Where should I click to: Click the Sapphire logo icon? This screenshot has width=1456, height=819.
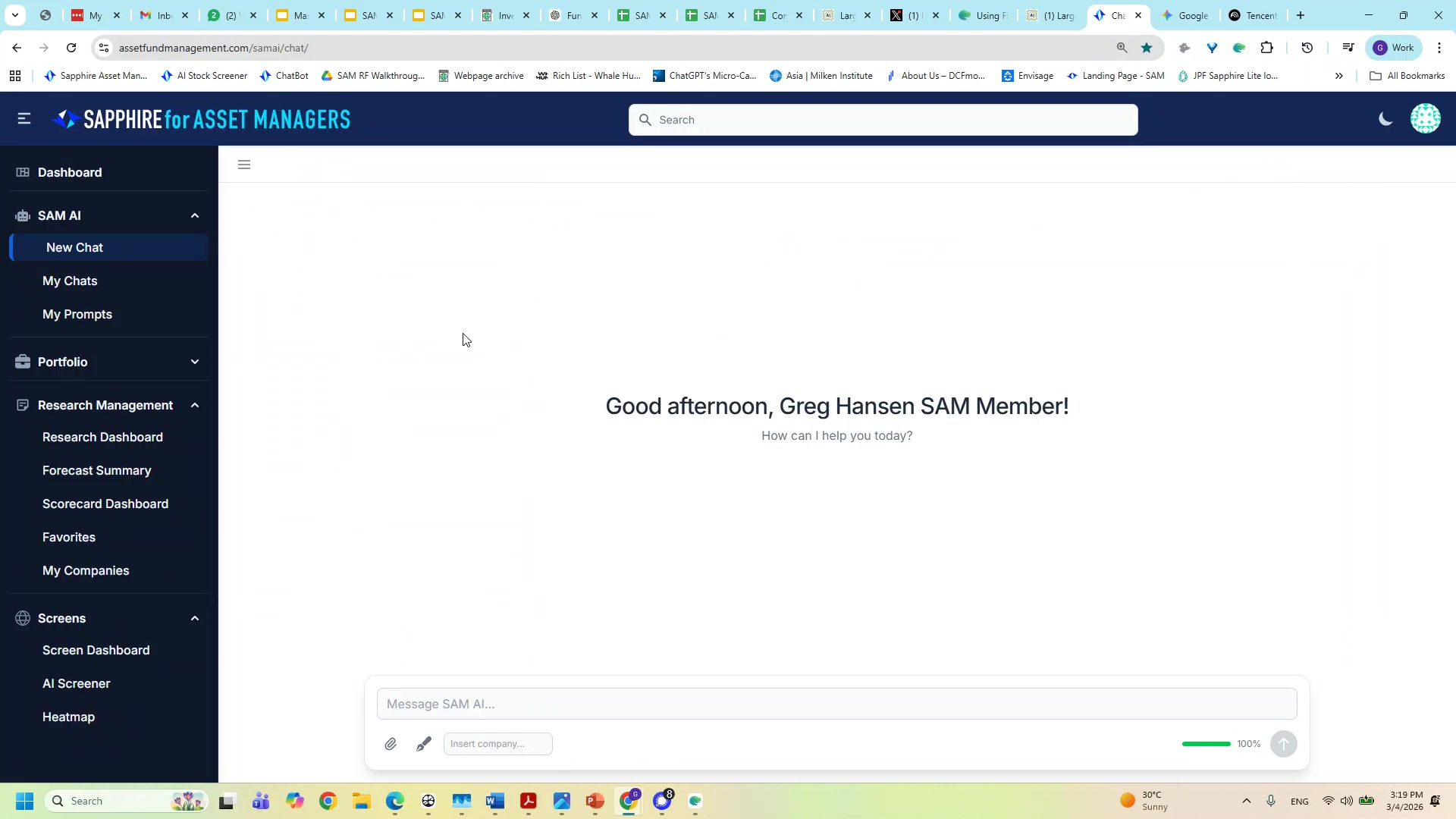pos(66,119)
